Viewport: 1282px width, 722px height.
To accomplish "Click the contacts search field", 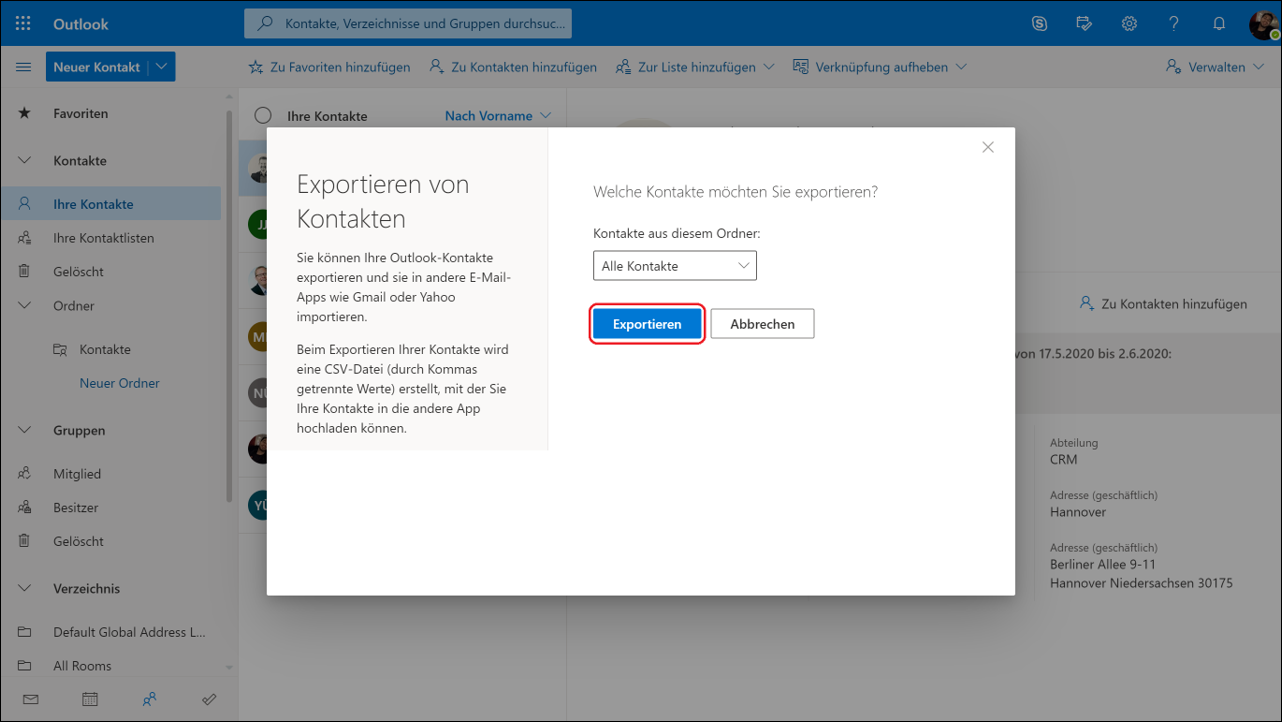I will [x=420, y=23].
